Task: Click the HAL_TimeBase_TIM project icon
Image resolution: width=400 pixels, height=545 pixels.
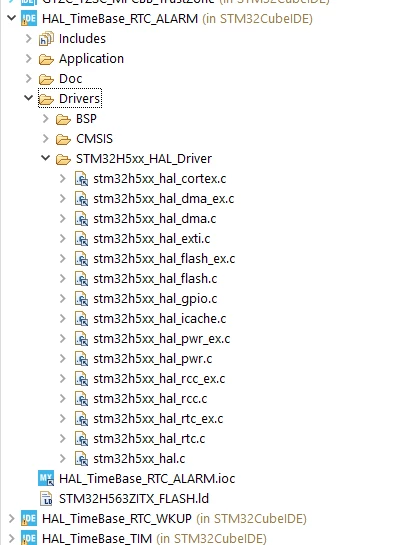Action: [29, 538]
